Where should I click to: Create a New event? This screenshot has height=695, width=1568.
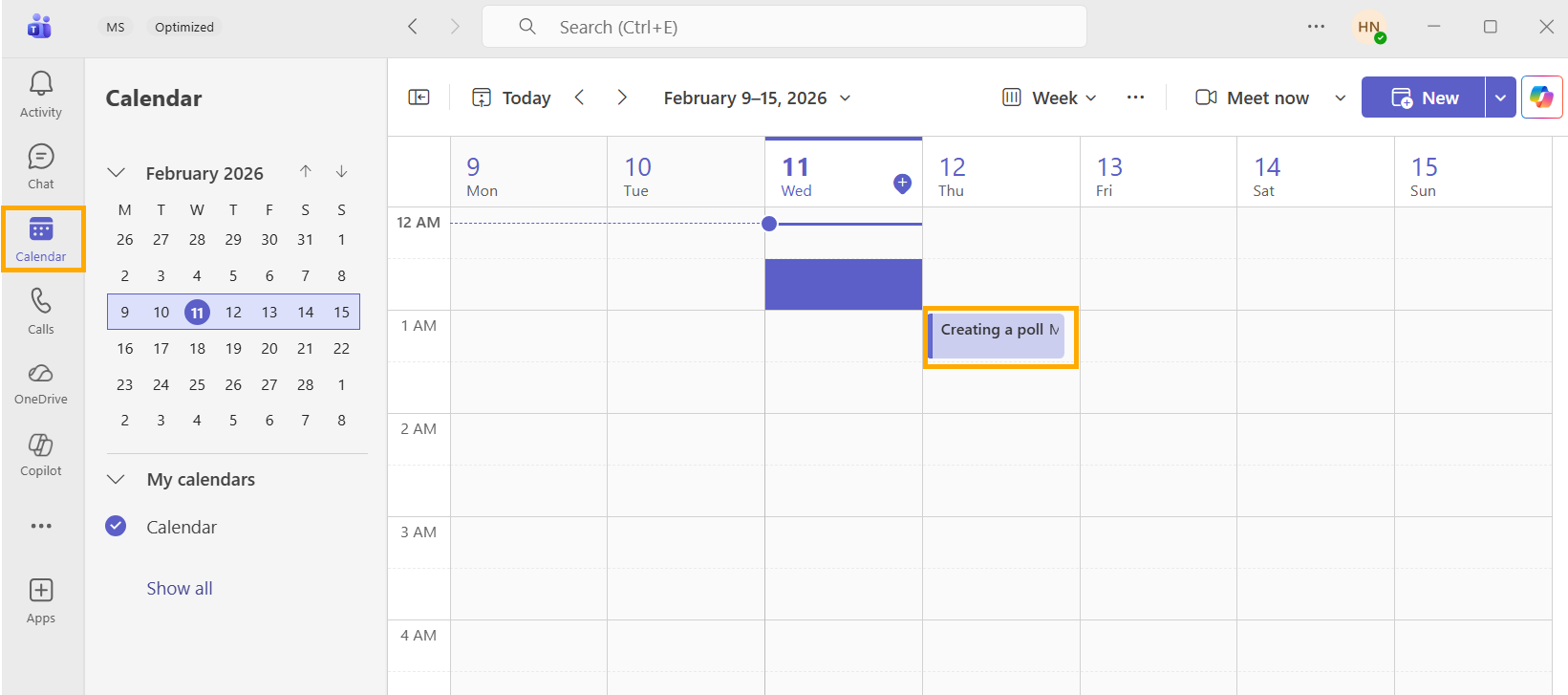point(1424,98)
